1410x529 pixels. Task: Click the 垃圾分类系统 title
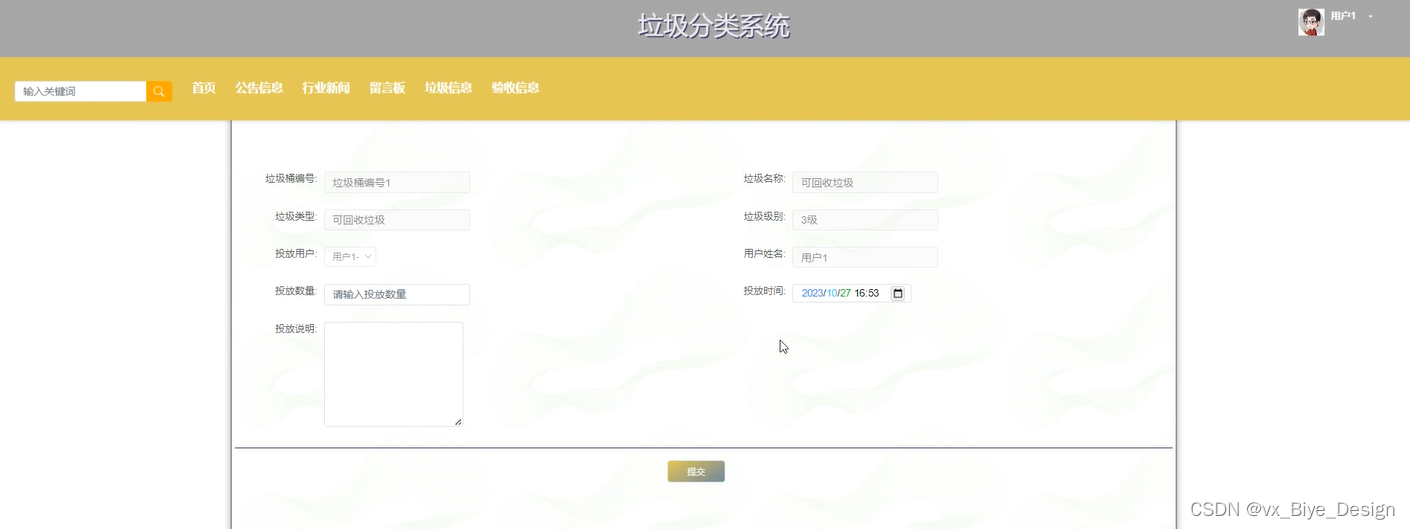coord(714,26)
